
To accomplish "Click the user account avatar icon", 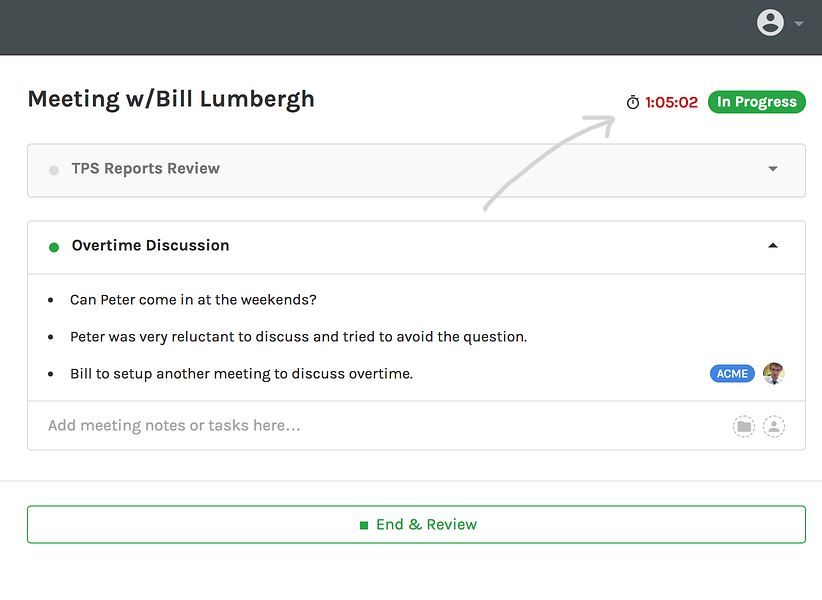I will tap(770, 23).
